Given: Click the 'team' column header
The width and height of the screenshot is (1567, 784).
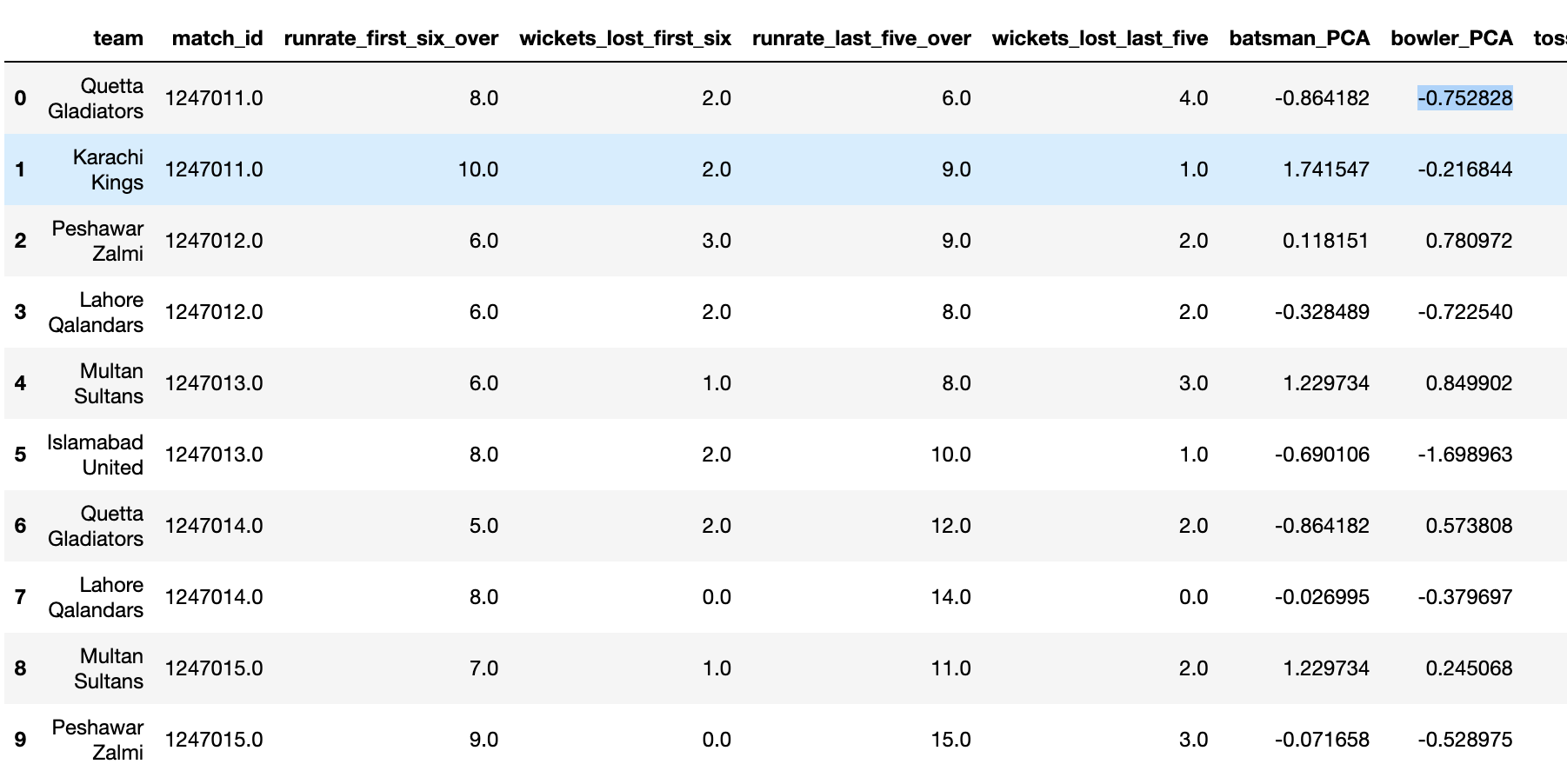Looking at the screenshot, I should (x=118, y=38).
